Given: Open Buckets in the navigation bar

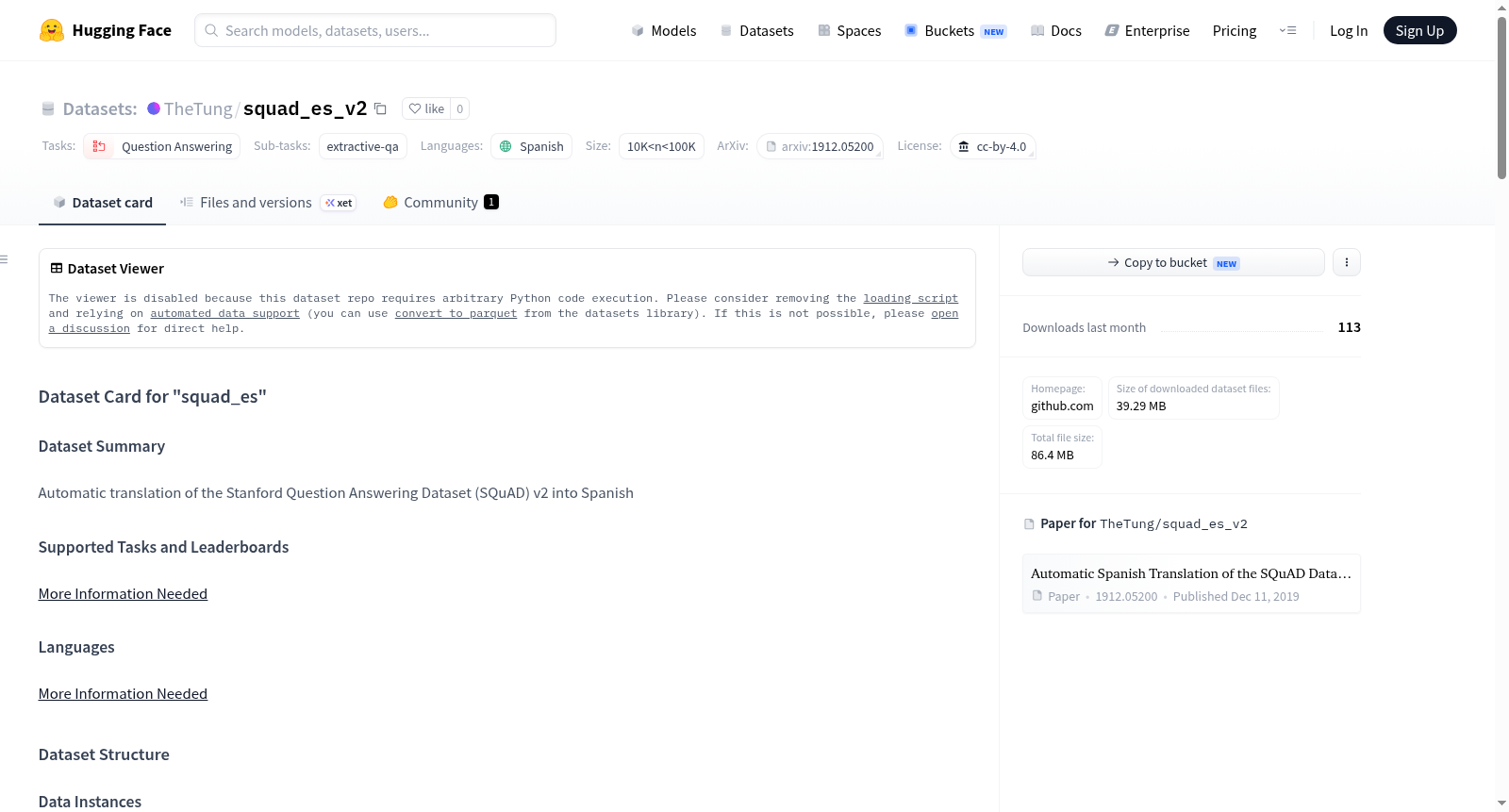Looking at the screenshot, I should click(x=955, y=30).
